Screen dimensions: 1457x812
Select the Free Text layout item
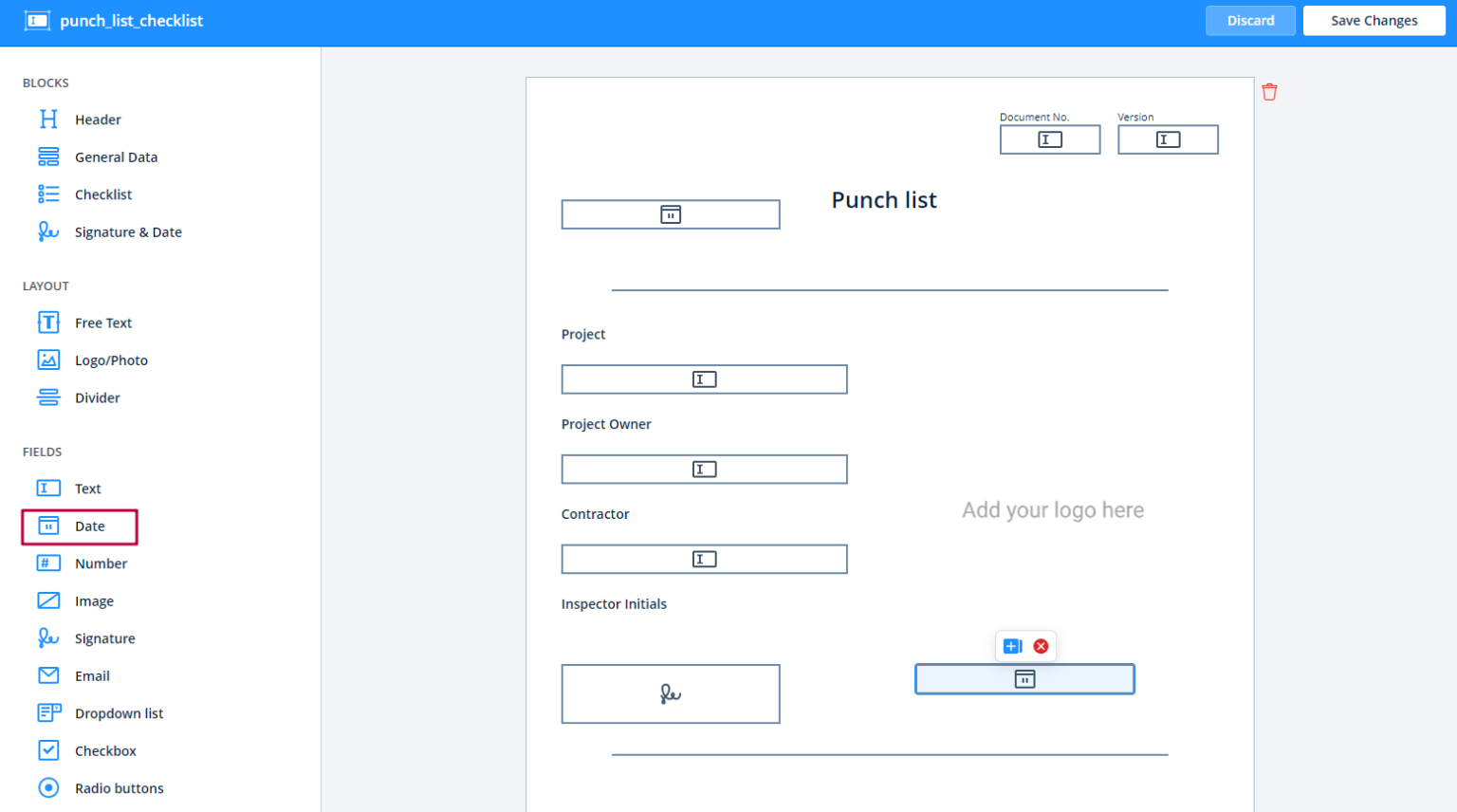pos(102,323)
